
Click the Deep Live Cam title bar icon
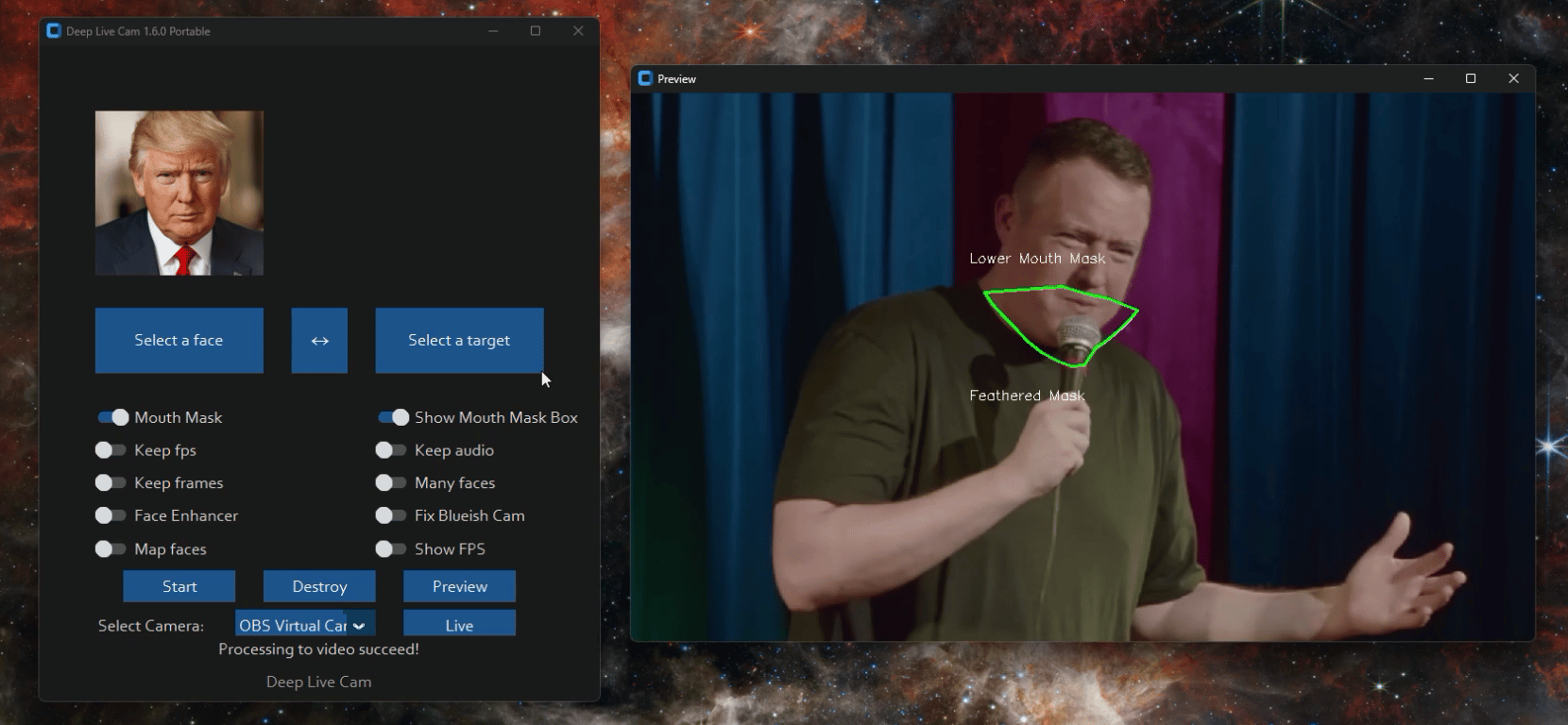(x=54, y=31)
